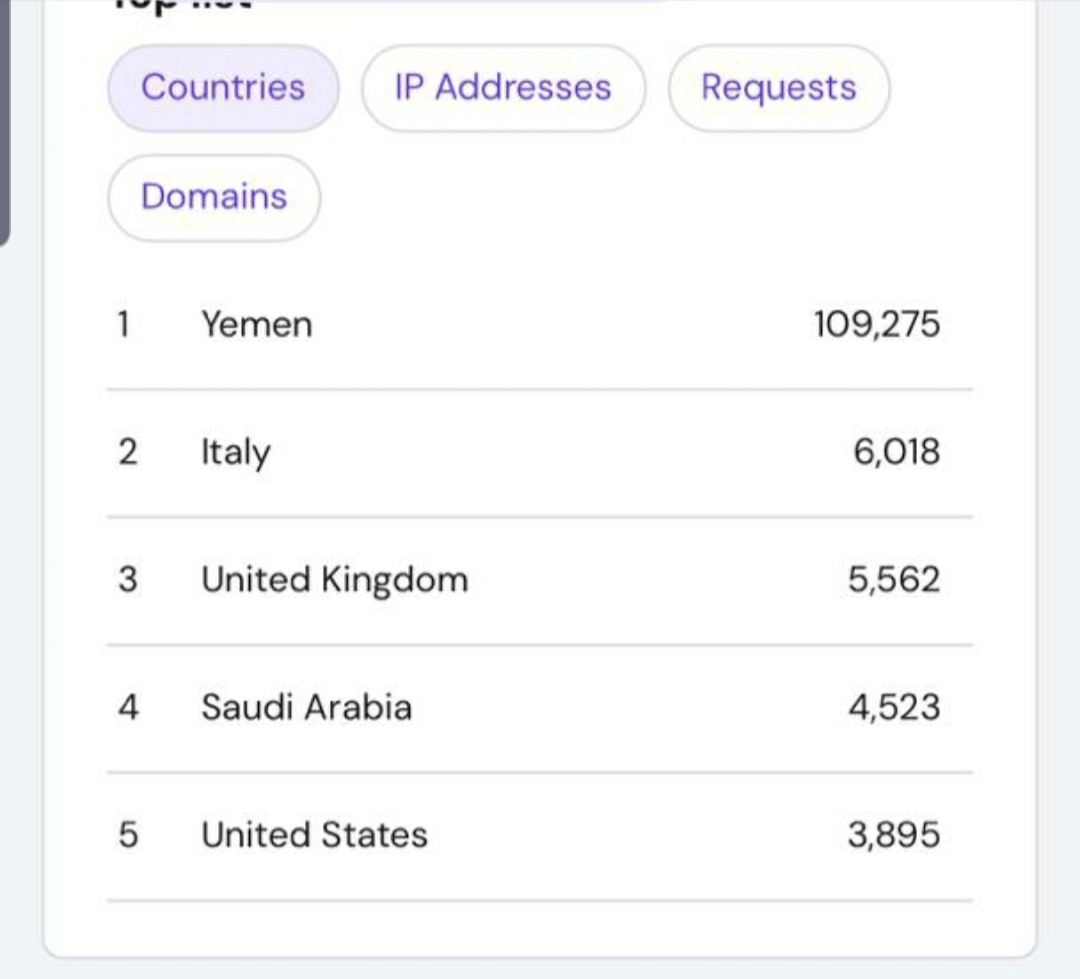Open details for Italy
This screenshot has height=979, width=1080.
[235, 452]
